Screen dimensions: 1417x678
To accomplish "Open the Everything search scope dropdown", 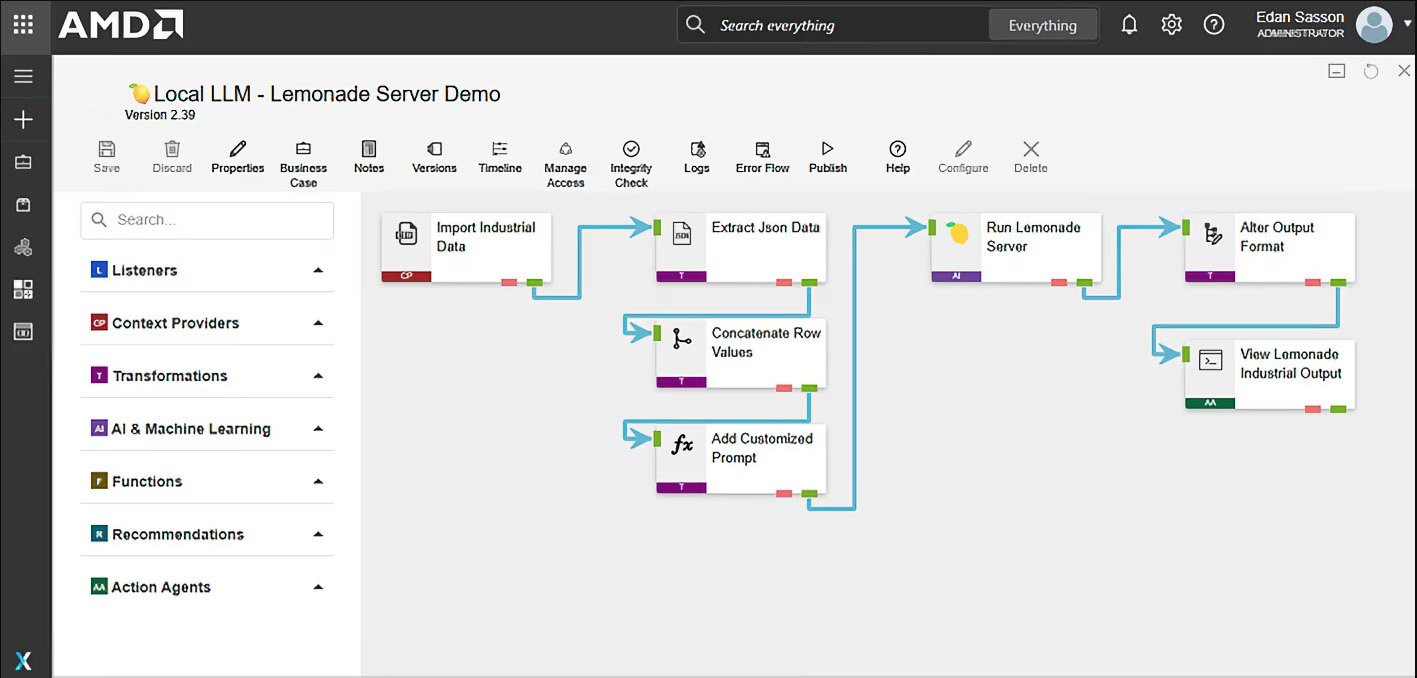I will [1042, 25].
